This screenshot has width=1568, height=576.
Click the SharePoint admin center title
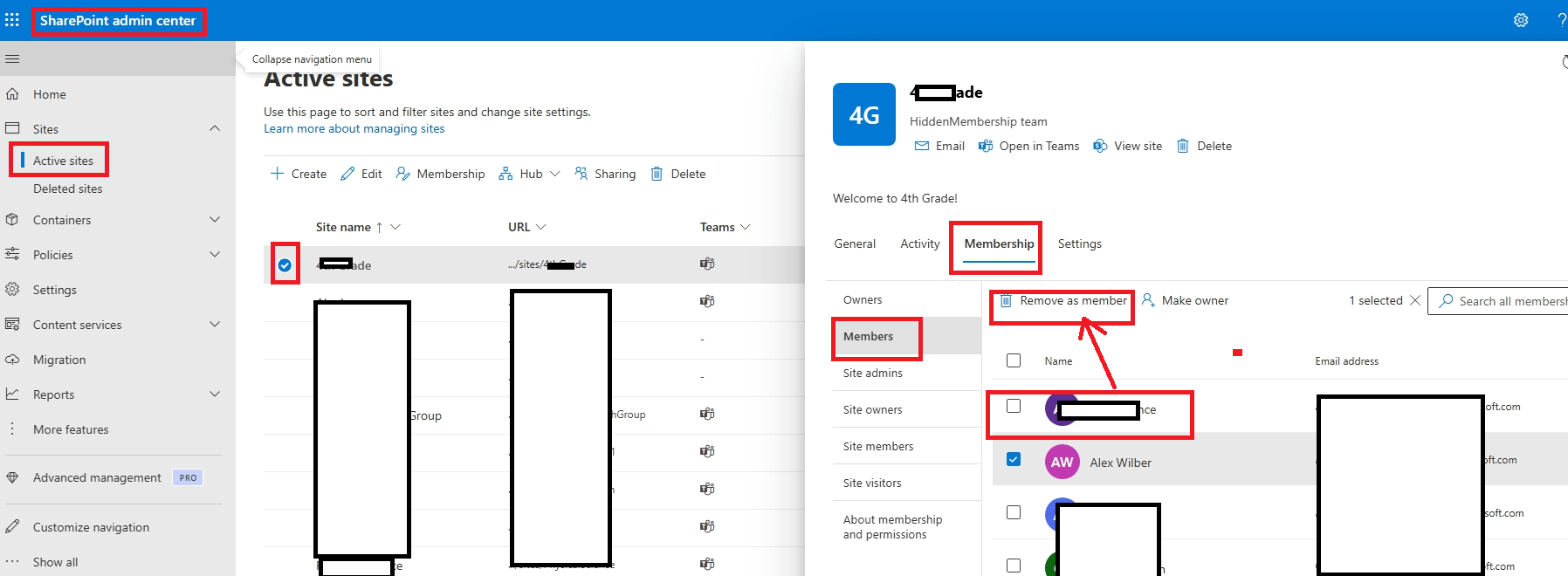point(118,20)
